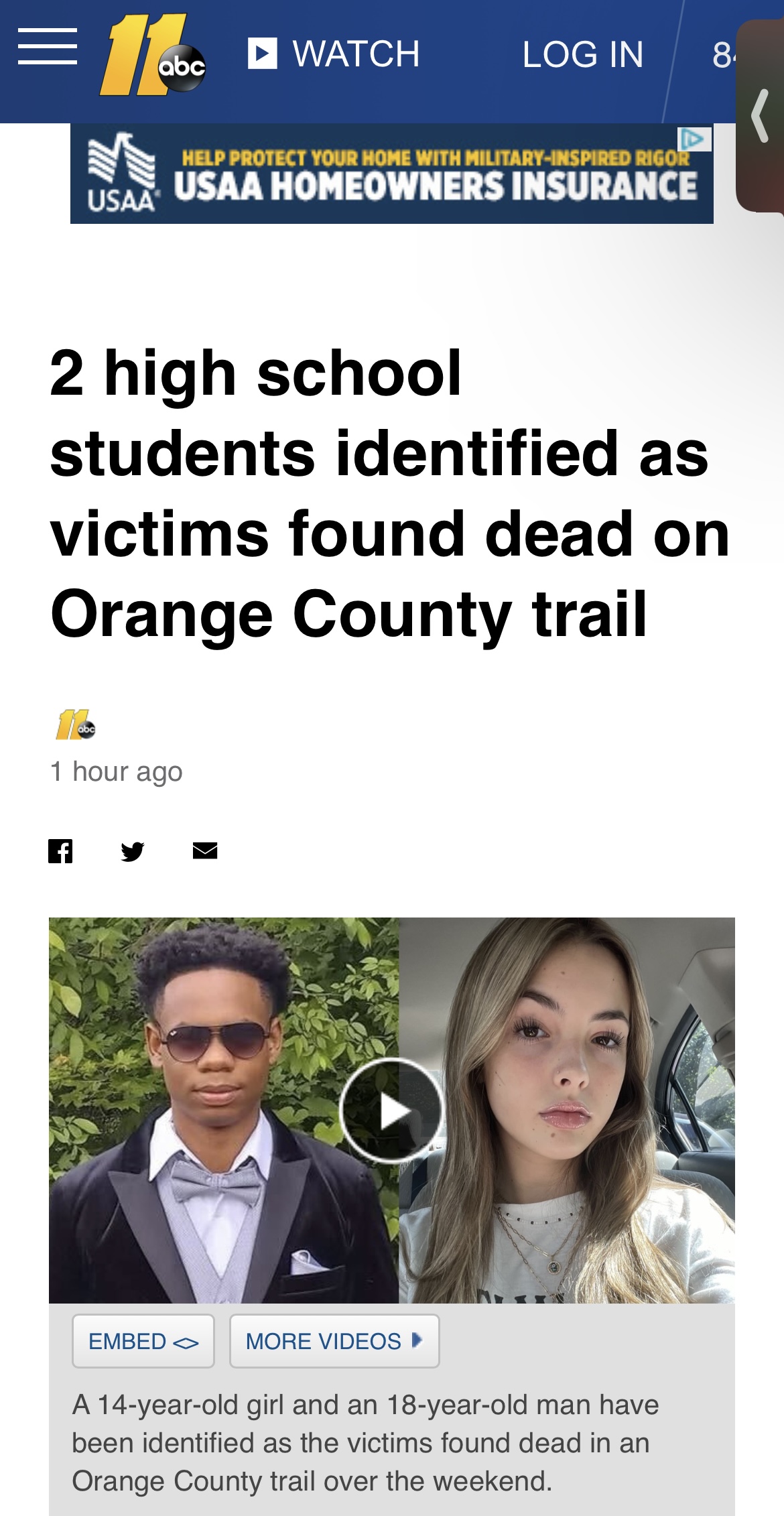Click the small ABC11 author logo
Image resolution: width=784 pixels, height=1516 pixels.
(x=76, y=724)
